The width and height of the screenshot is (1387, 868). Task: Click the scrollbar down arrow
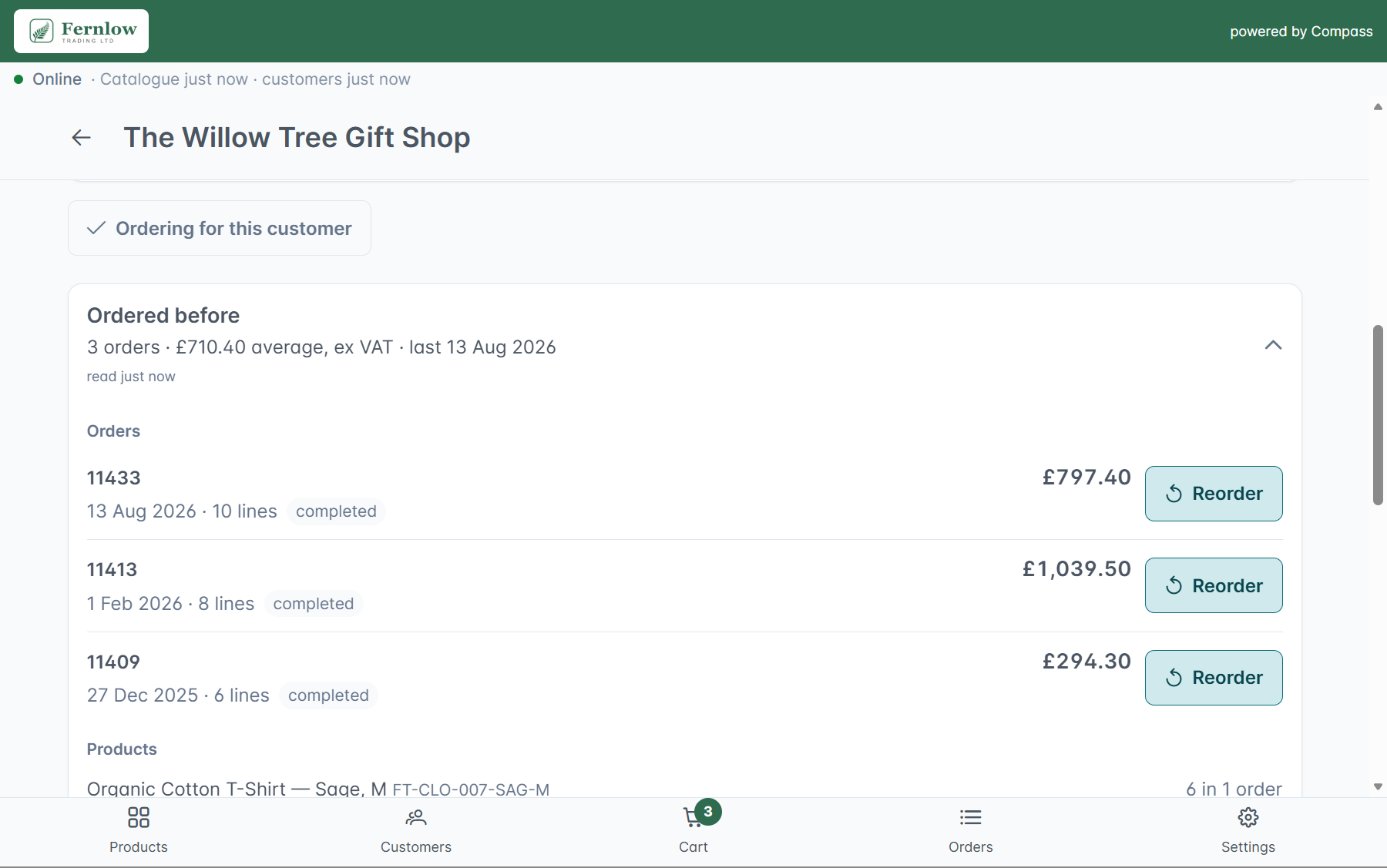(x=1378, y=787)
